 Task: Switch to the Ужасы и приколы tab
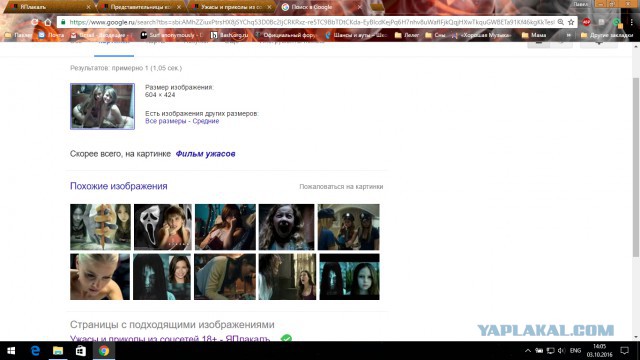(x=230, y=7)
